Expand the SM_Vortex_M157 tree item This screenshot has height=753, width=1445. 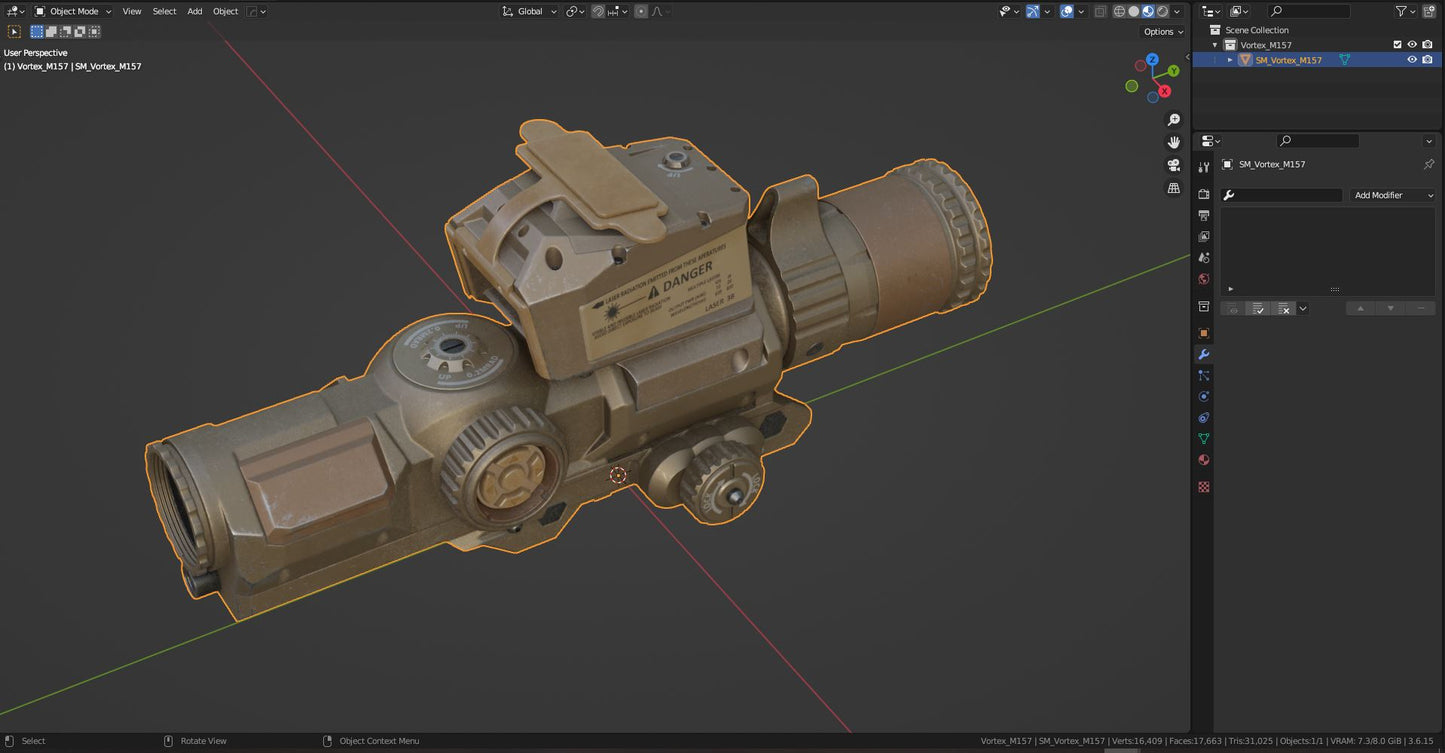(1230, 60)
